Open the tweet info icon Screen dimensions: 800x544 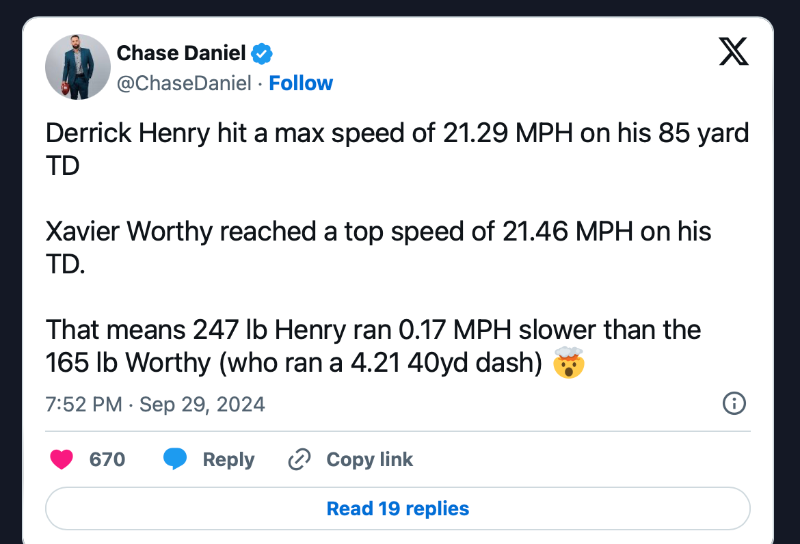click(x=734, y=403)
